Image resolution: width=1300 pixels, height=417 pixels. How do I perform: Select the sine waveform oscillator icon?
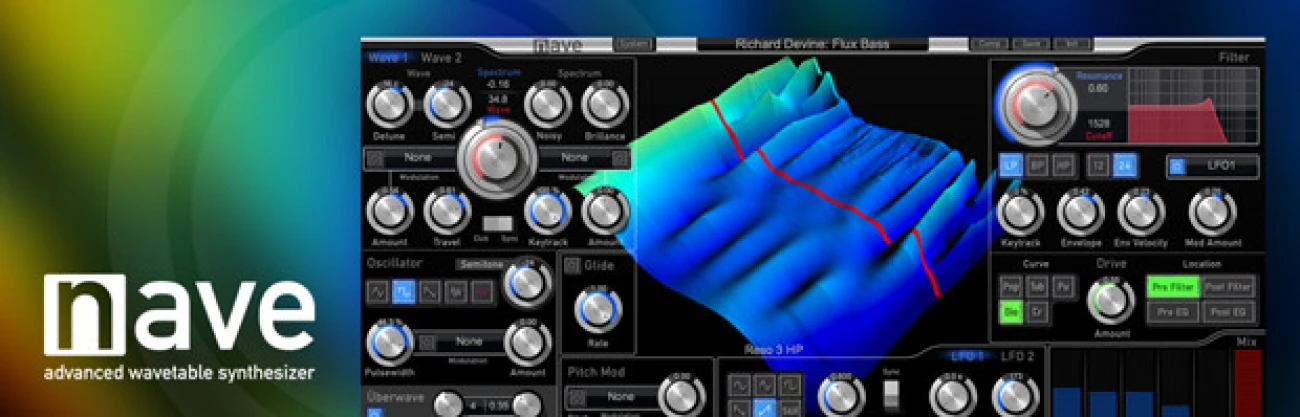pos(379,291)
